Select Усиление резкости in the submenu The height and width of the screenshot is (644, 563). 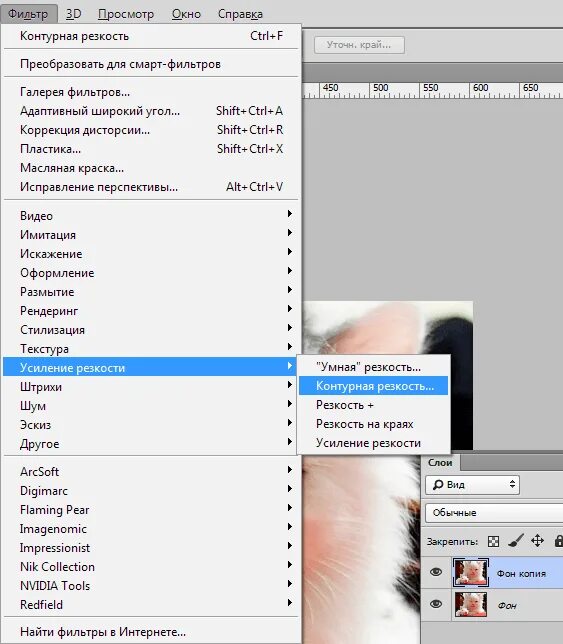click(x=373, y=443)
